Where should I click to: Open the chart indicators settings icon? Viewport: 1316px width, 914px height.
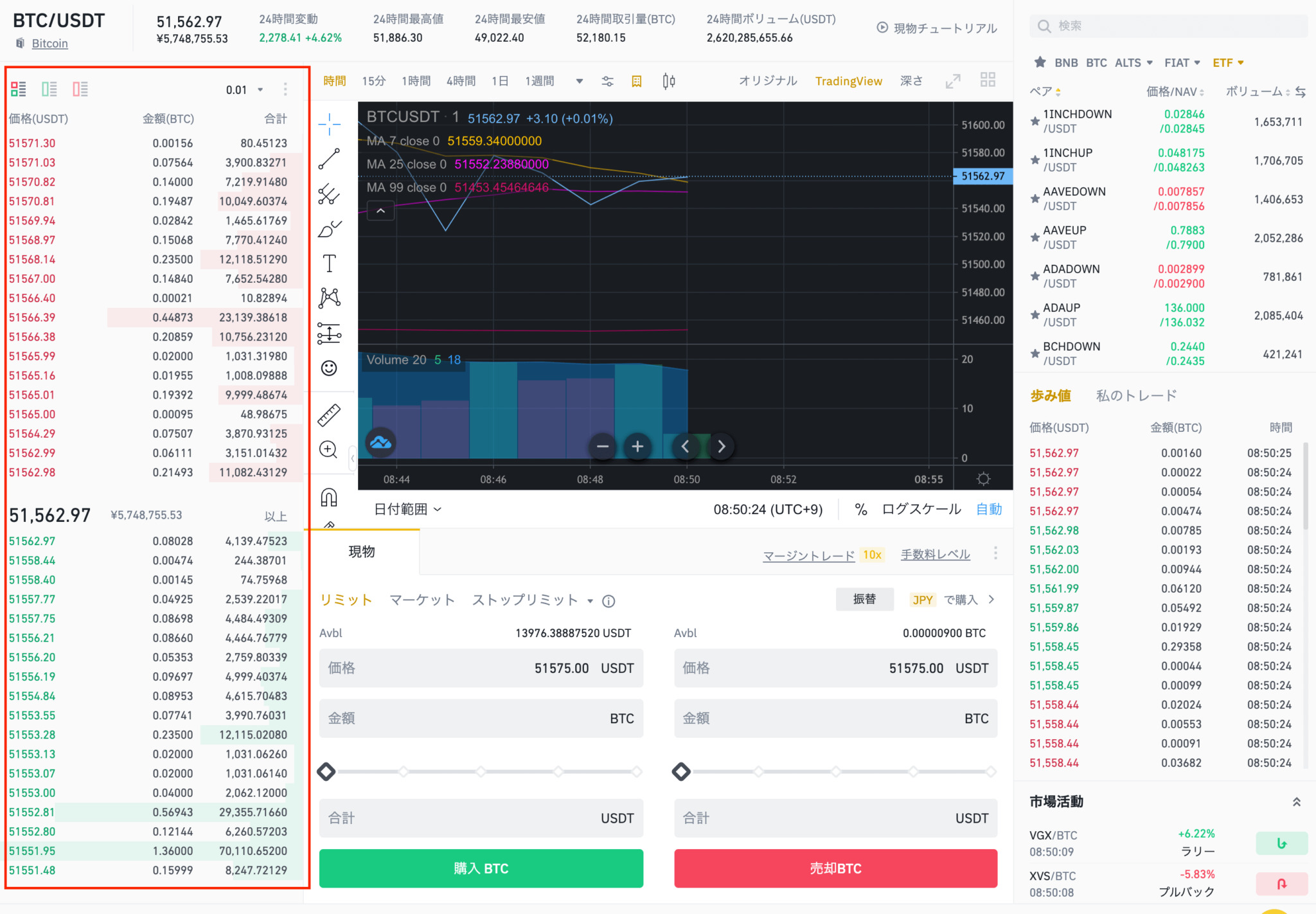(x=607, y=82)
